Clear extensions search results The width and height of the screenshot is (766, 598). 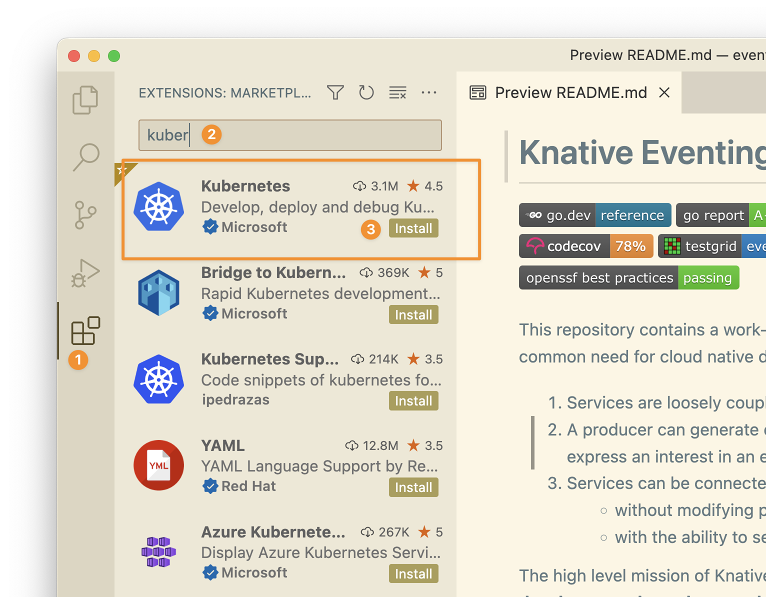click(x=397, y=93)
